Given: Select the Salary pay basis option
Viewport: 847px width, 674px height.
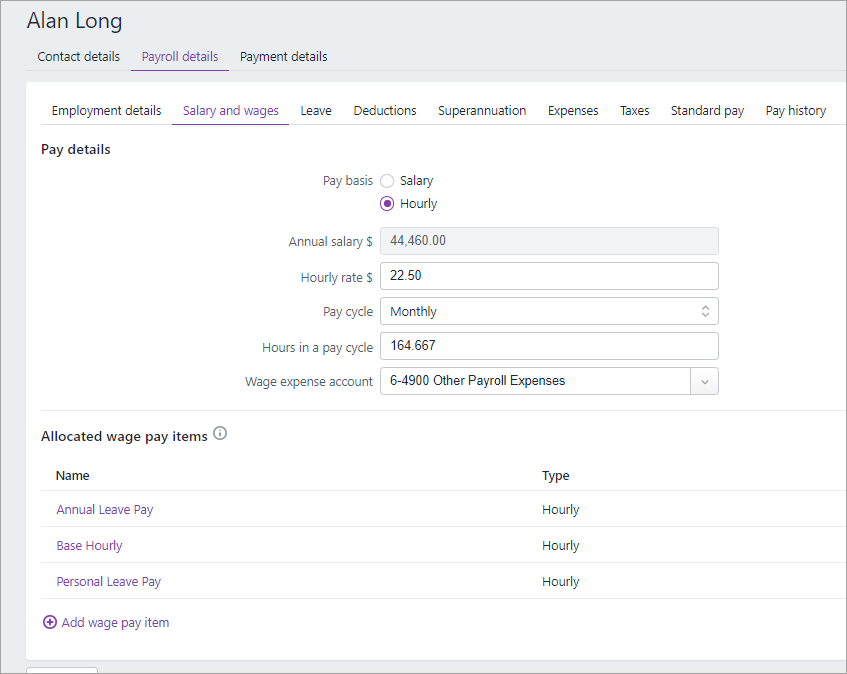Looking at the screenshot, I should click(x=387, y=181).
